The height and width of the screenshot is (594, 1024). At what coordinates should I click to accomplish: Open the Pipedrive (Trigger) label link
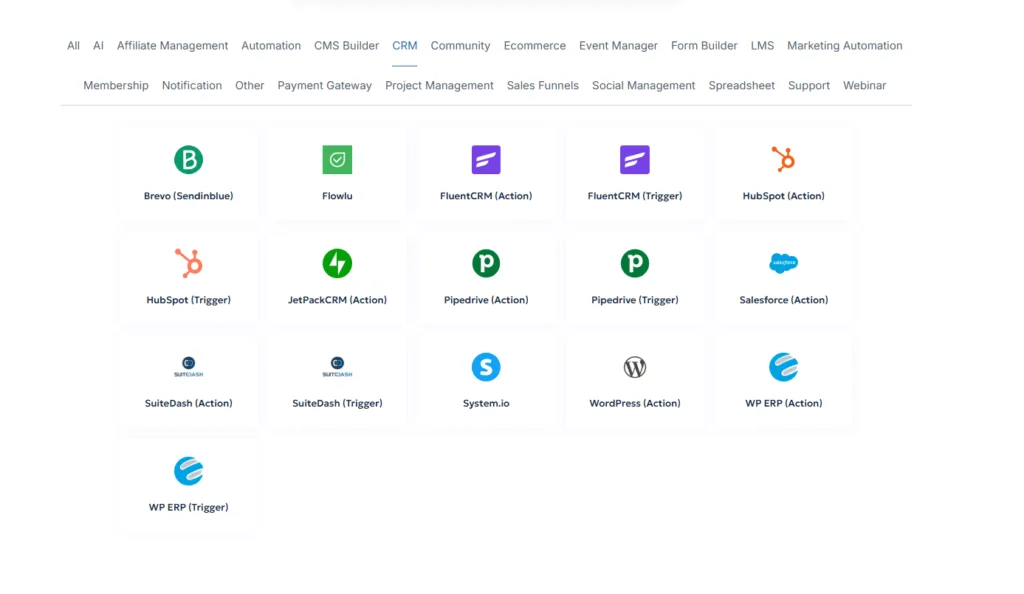click(635, 300)
